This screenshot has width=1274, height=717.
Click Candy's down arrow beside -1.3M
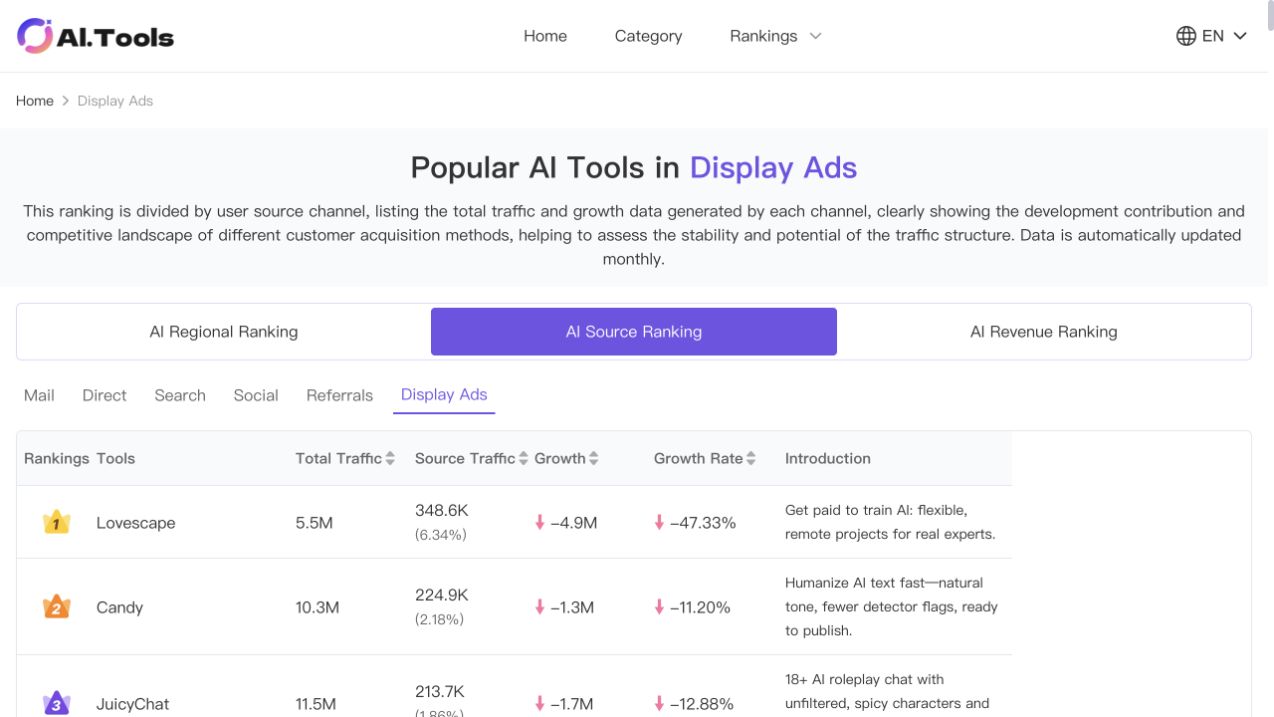[x=540, y=607]
